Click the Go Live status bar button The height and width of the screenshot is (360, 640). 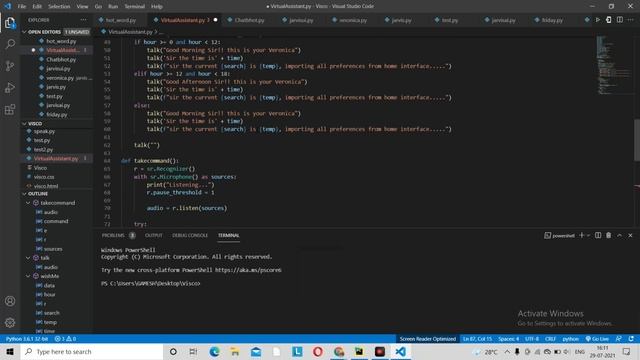tap(597, 339)
